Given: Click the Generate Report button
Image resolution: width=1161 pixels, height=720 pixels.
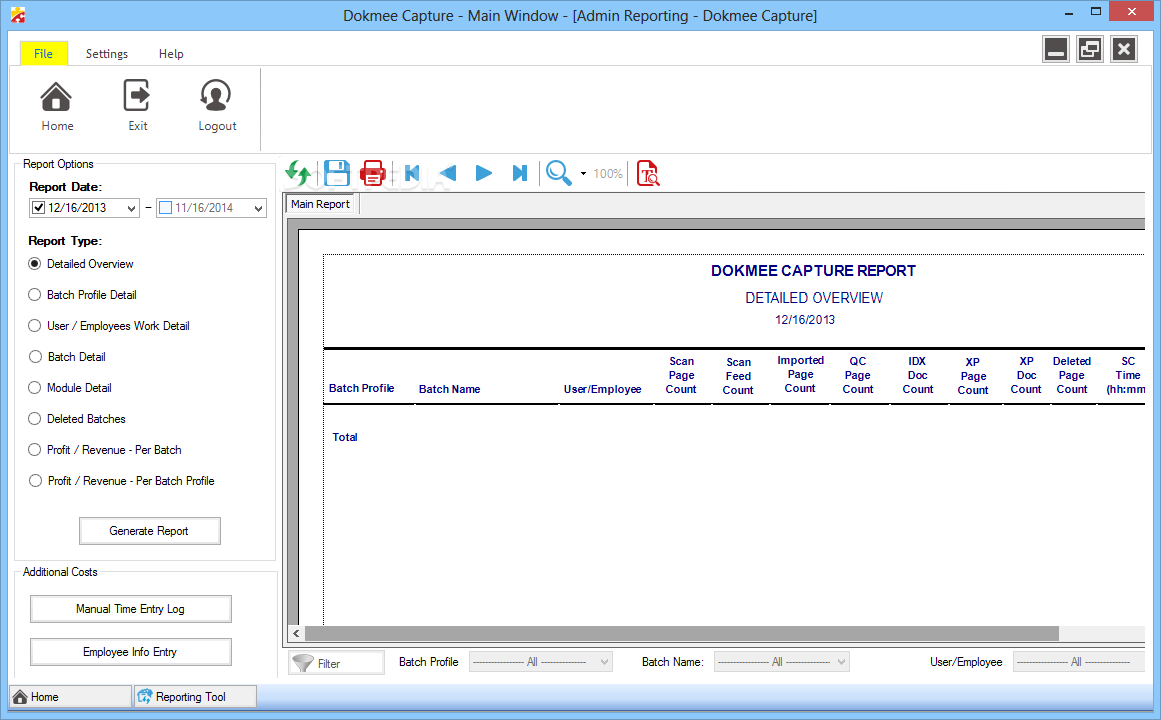Looking at the screenshot, I should 150,531.
